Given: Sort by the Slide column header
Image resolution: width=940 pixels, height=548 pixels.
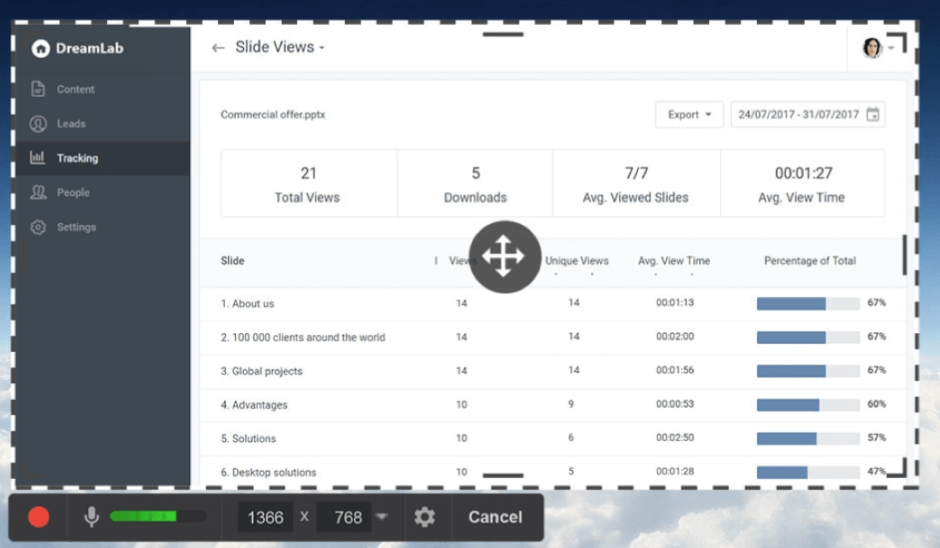Looking at the screenshot, I should pos(232,261).
